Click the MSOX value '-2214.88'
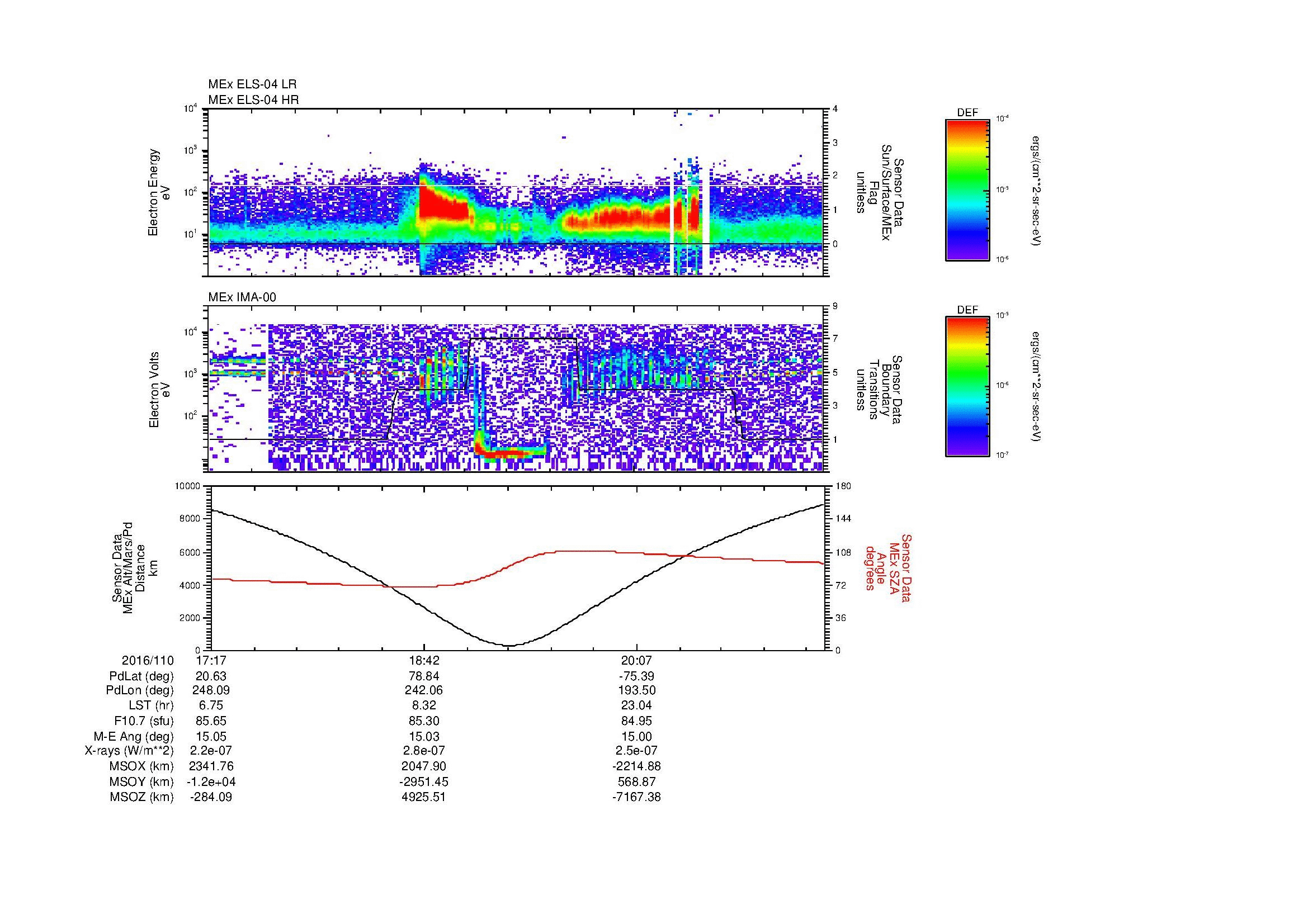 point(636,766)
